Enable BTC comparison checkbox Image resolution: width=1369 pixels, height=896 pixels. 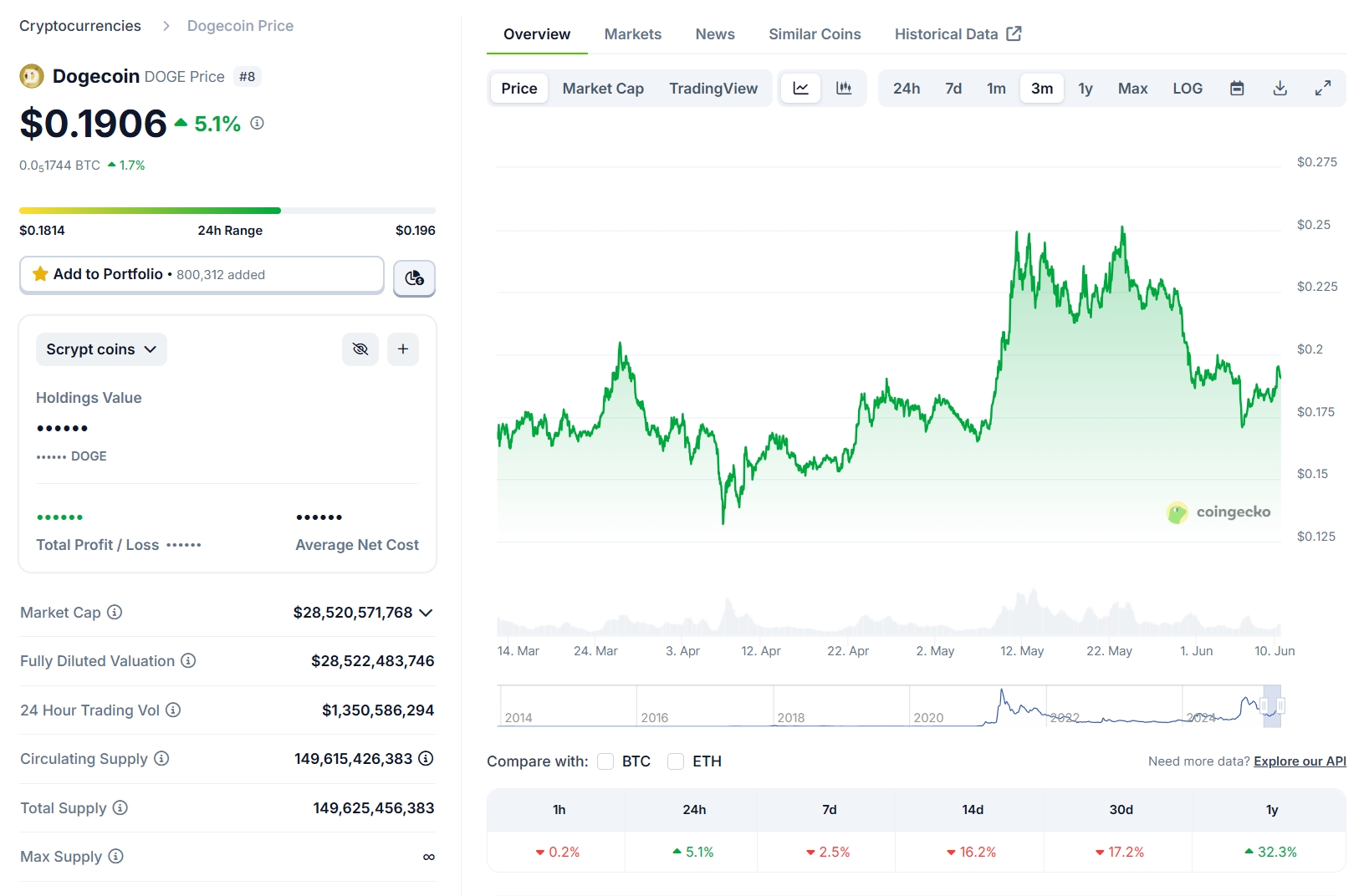(605, 761)
